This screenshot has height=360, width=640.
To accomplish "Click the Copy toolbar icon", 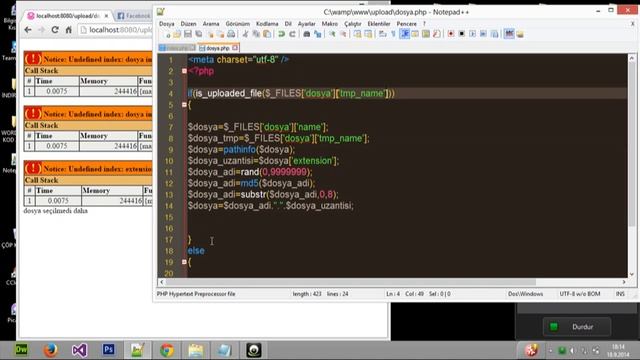I will [256, 34].
